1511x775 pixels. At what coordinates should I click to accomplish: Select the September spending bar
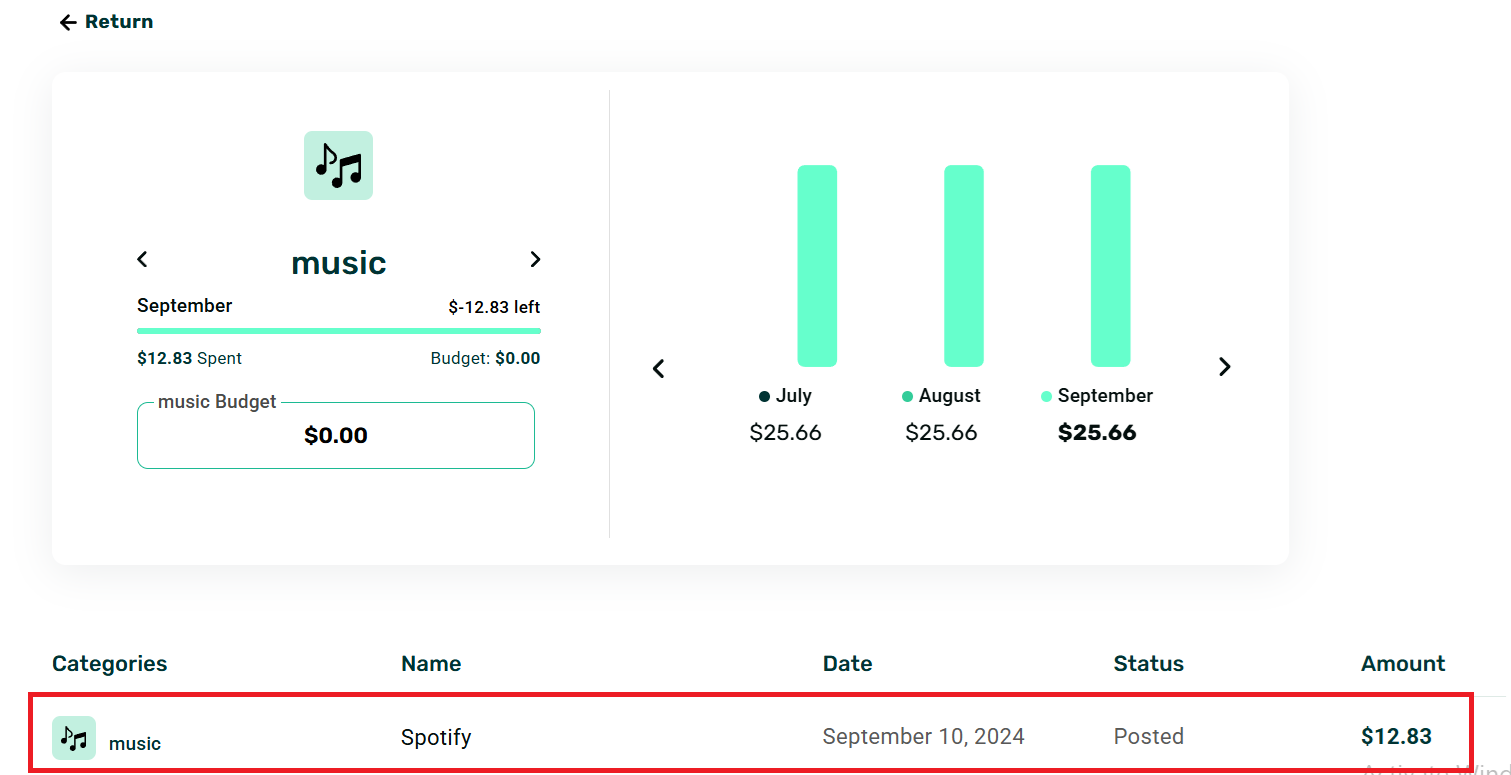coord(1110,266)
